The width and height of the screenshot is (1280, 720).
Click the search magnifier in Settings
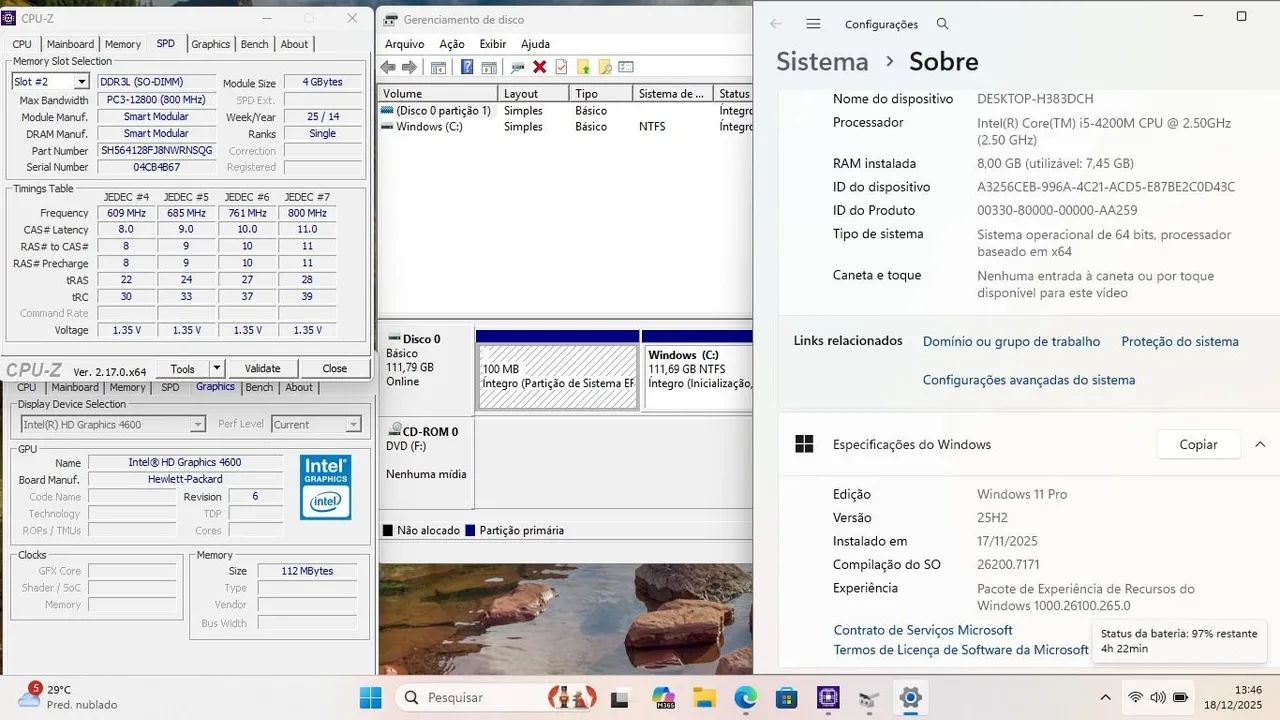pyautogui.click(x=941, y=23)
